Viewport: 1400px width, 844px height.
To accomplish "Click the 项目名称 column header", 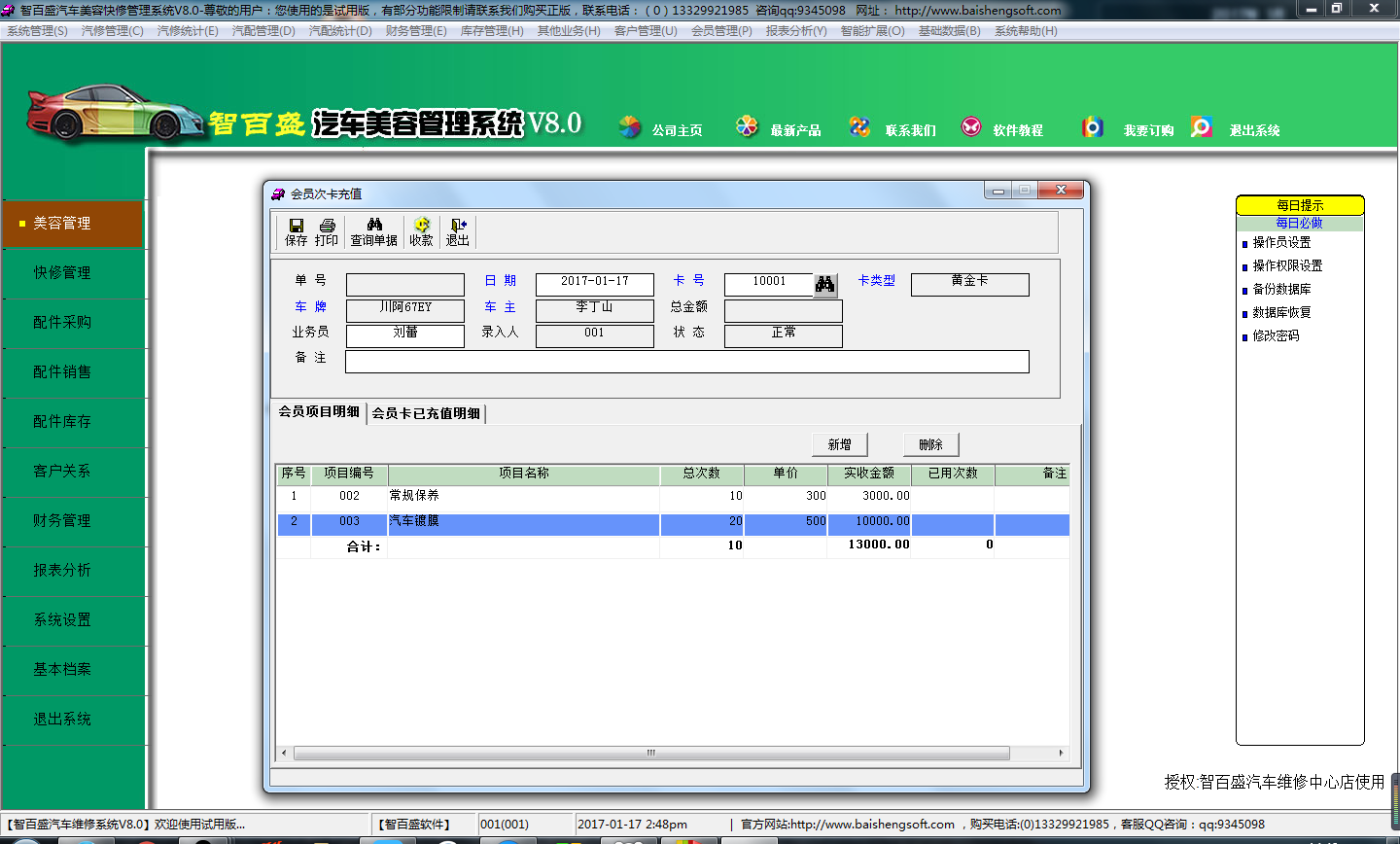I will 524,474.
